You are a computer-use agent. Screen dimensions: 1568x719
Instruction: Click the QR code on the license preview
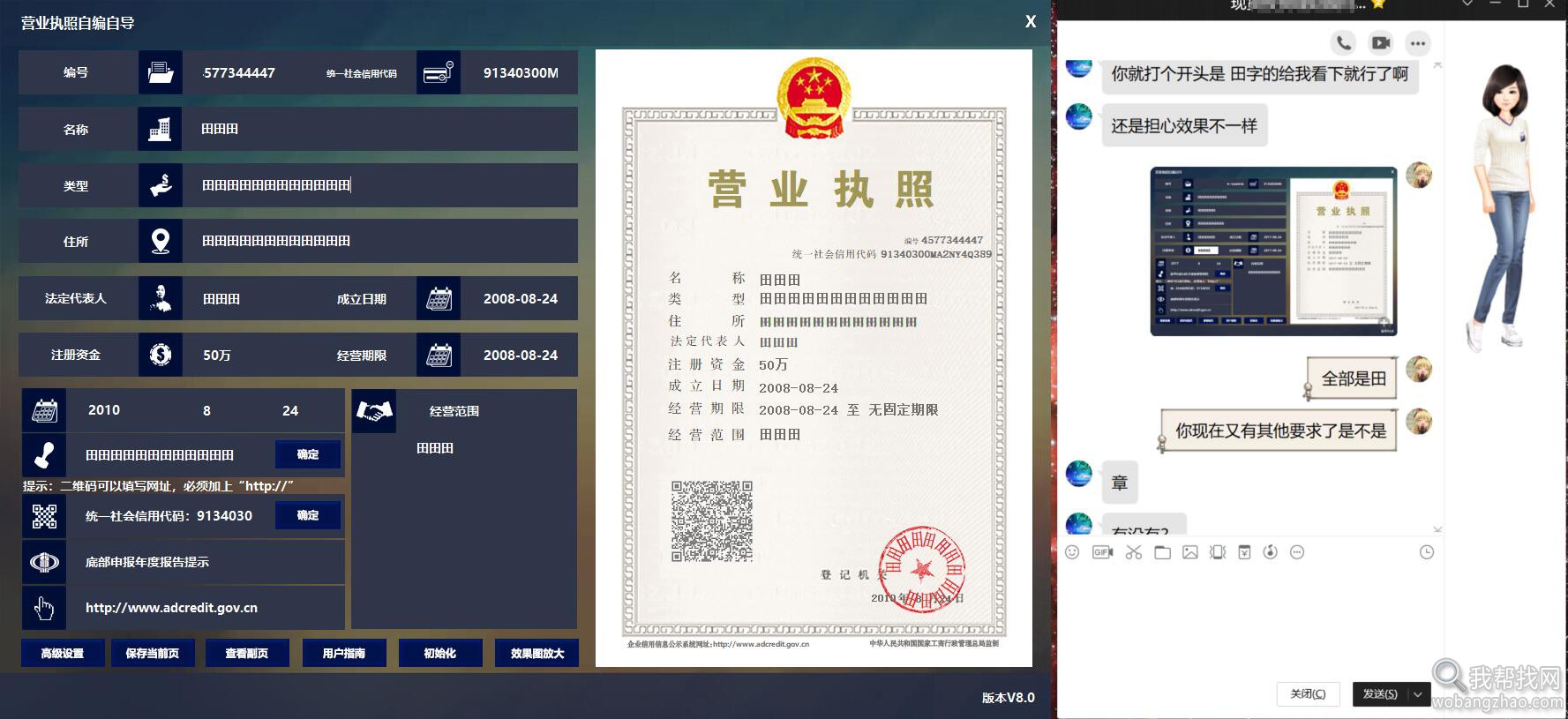711,521
